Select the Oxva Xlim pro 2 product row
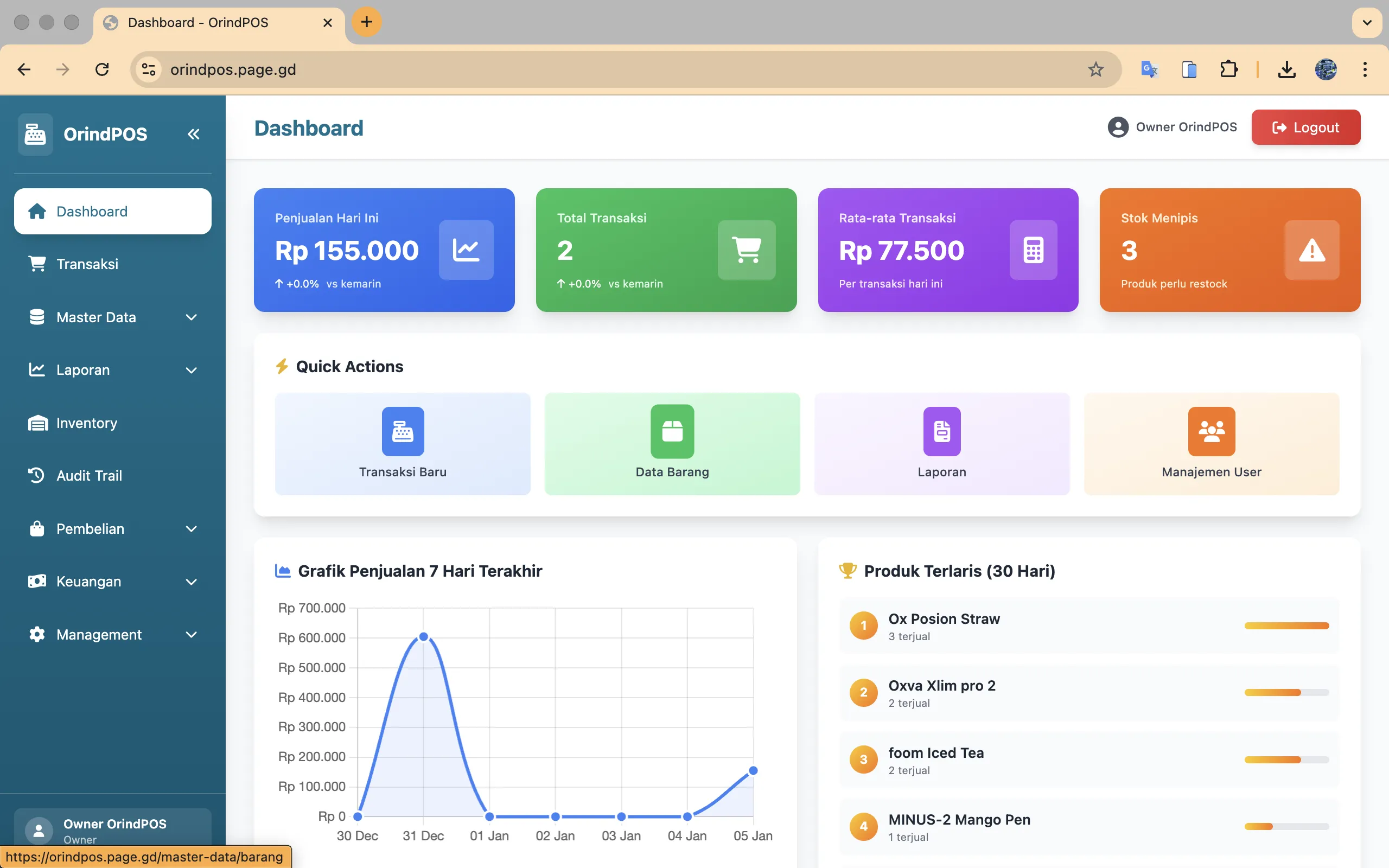 [x=1089, y=693]
